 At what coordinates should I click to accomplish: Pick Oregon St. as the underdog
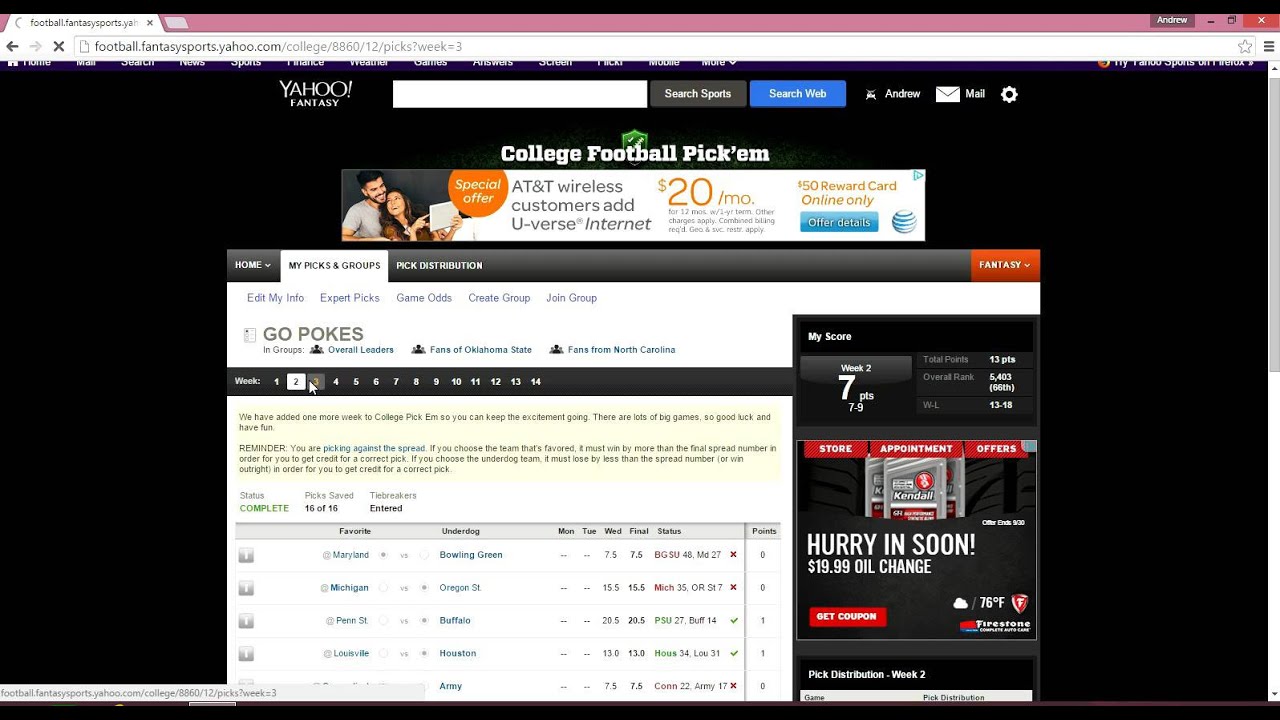[424, 588]
